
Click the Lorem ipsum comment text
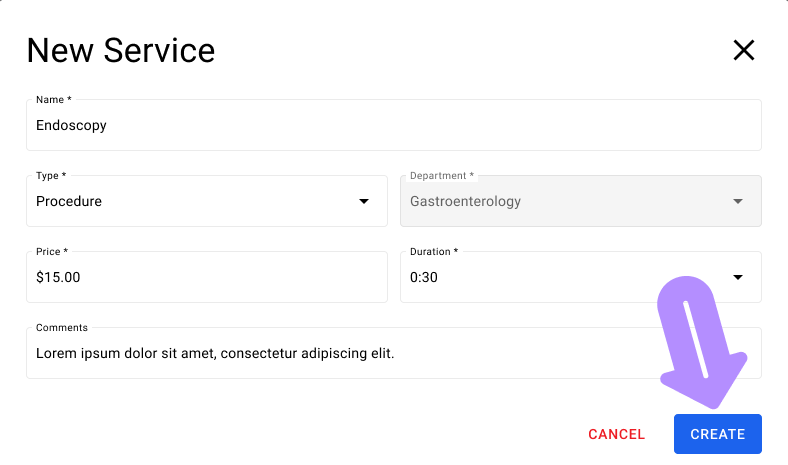pos(215,353)
